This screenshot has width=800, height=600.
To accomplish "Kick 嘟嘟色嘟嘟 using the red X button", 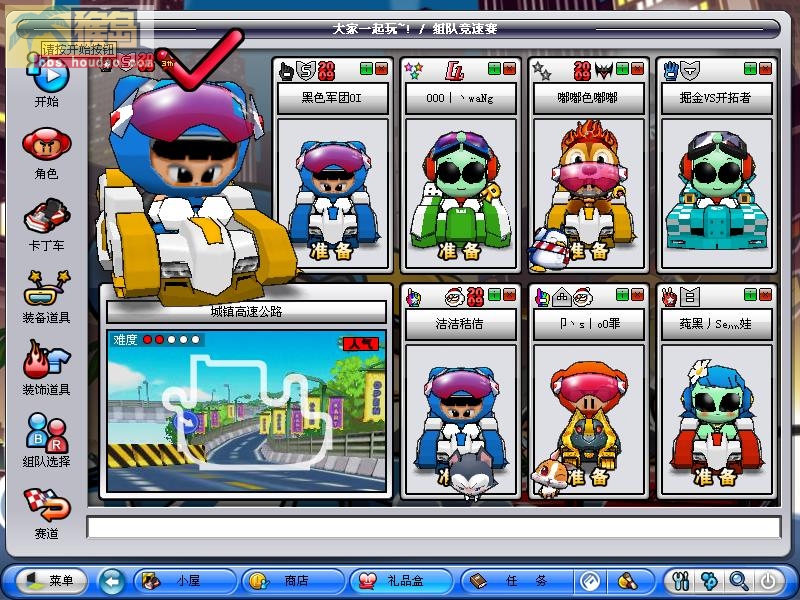I will [x=638, y=69].
